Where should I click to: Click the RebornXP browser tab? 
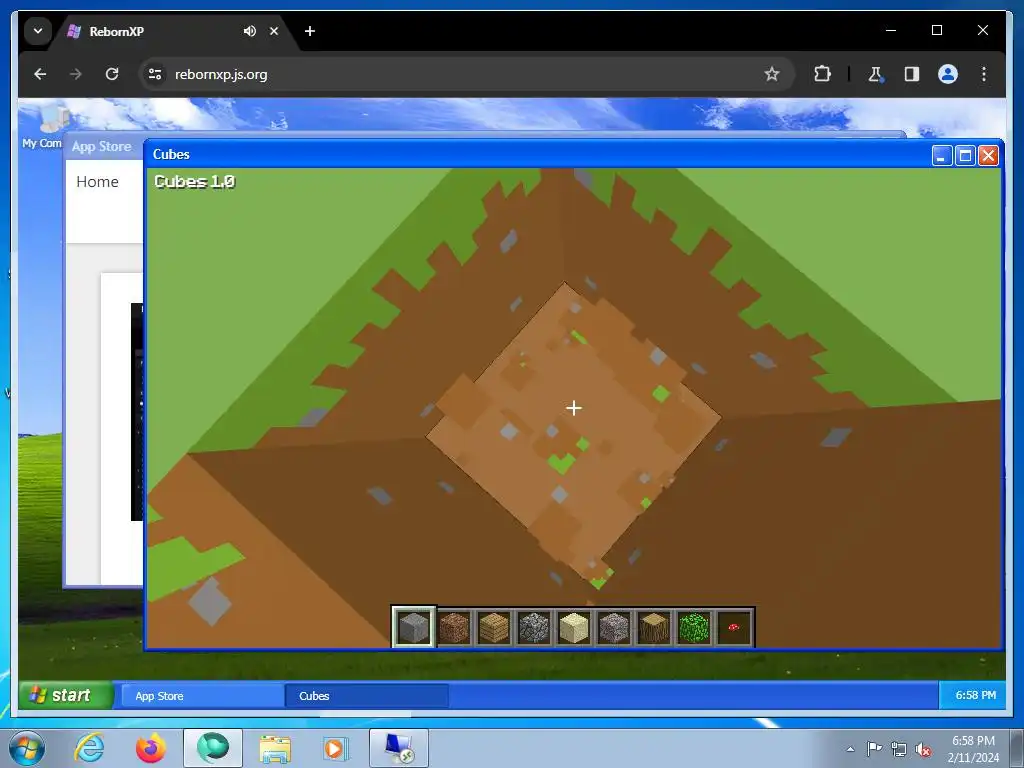(x=173, y=31)
